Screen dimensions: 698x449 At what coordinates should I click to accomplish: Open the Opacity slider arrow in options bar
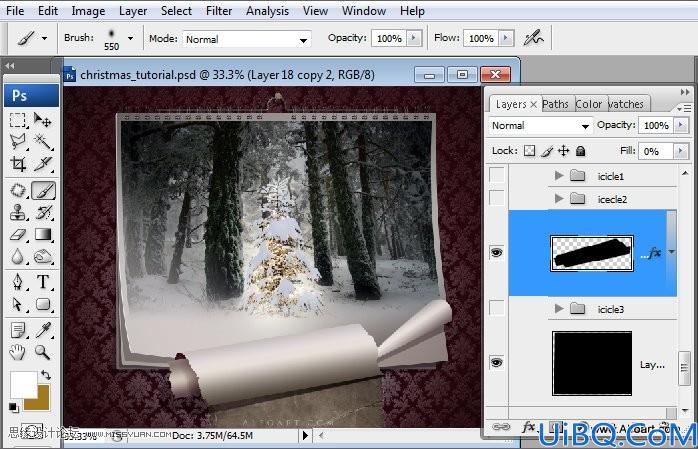414,38
